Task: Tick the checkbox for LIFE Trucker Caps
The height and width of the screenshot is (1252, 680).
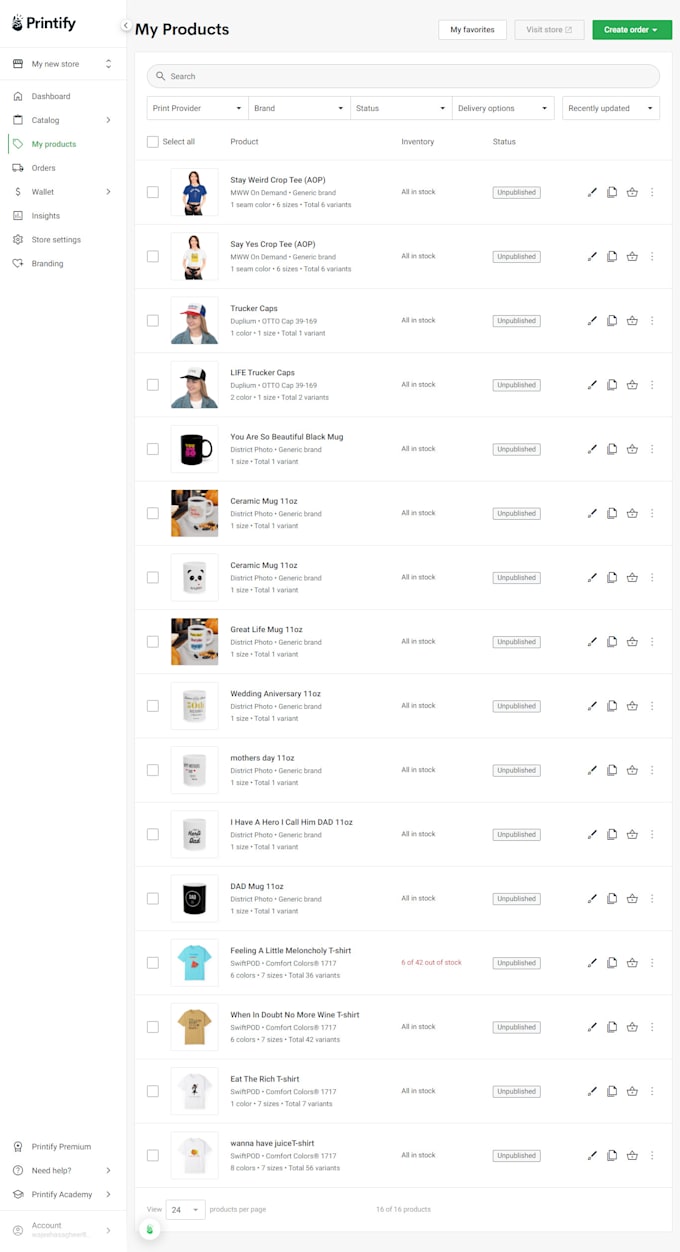Action: click(x=153, y=385)
